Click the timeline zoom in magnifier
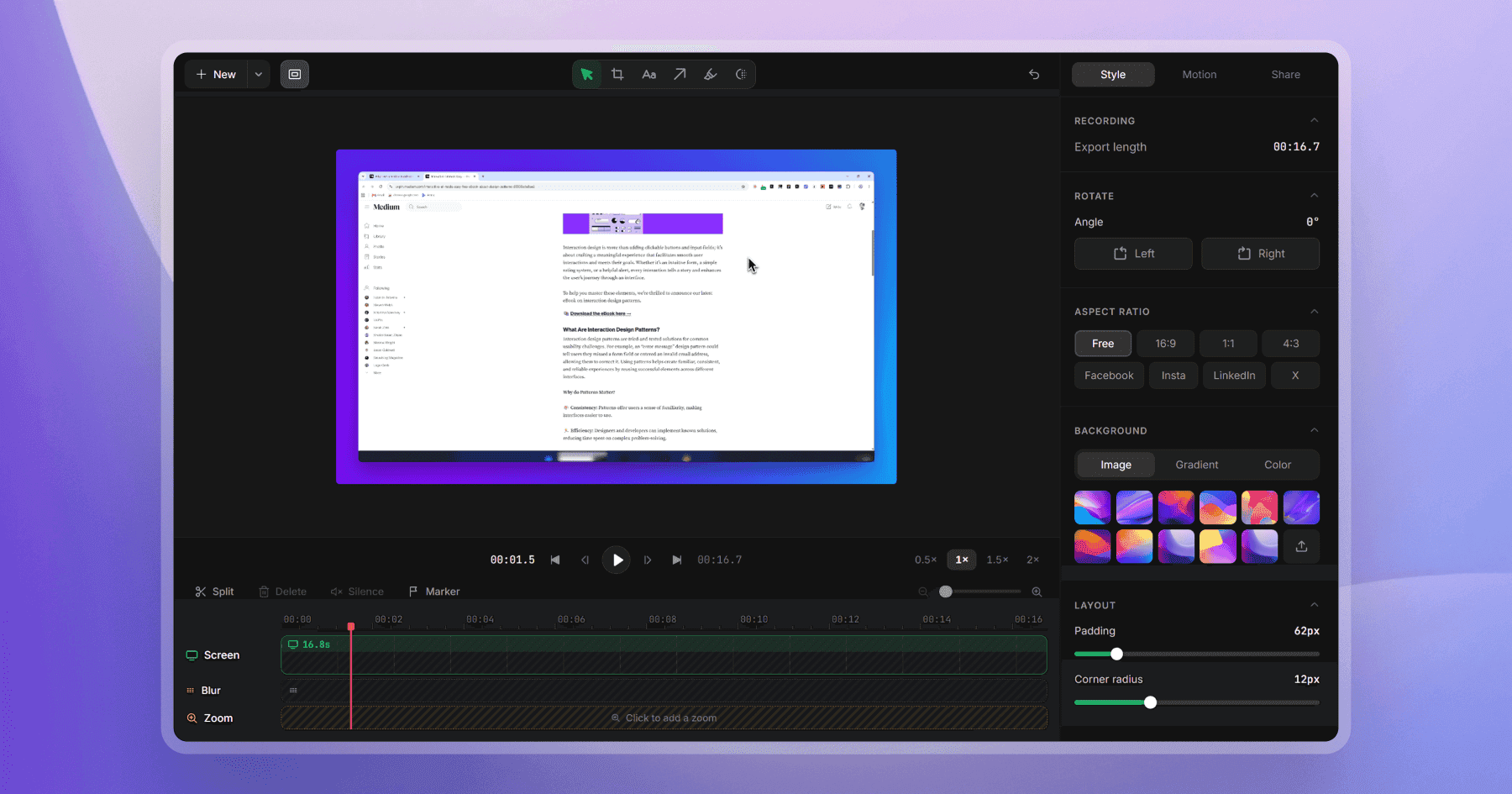Viewport: 1512px width, 794px height. tap(1037, 592)
